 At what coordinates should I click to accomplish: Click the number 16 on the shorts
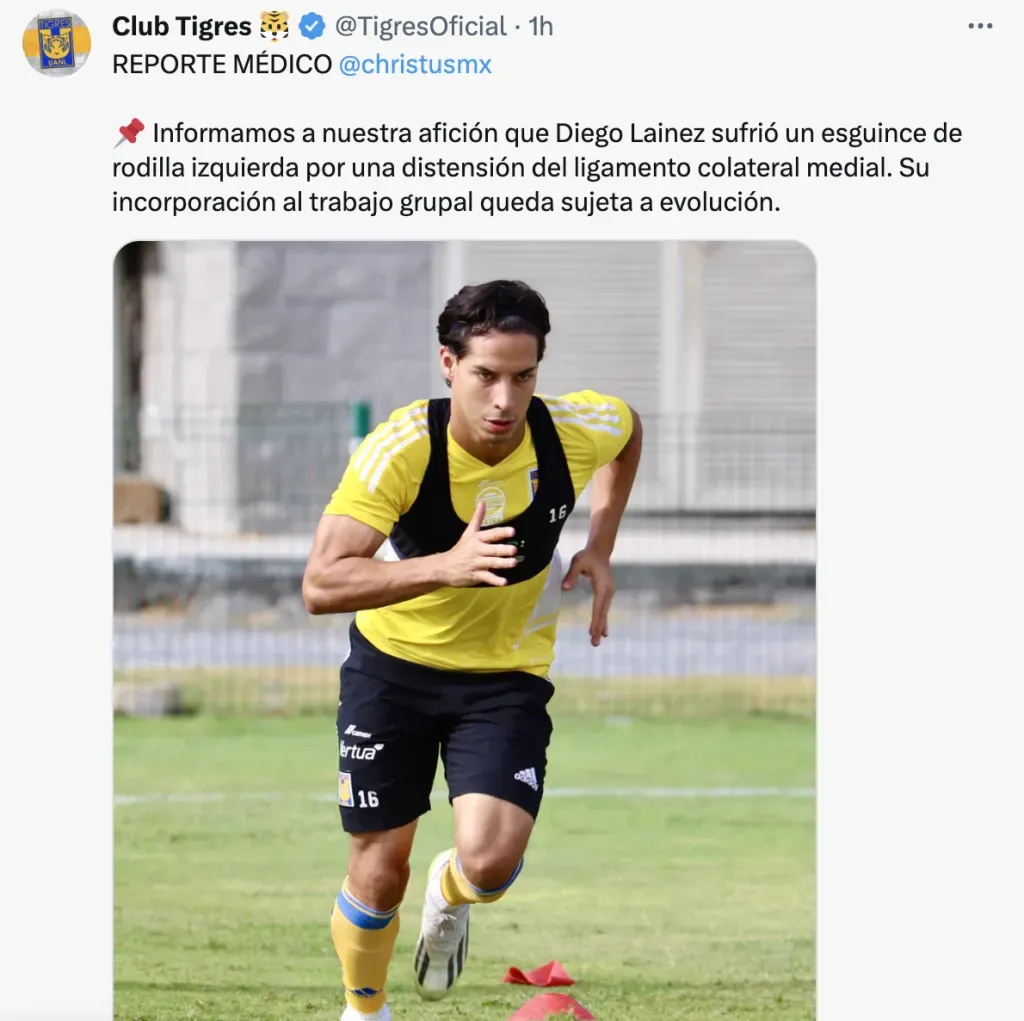(368, 798)
